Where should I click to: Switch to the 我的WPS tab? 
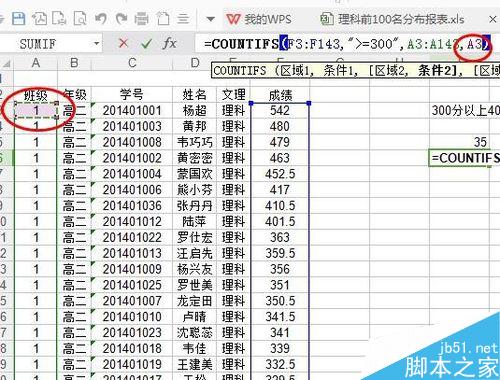[x=259, y=19]
